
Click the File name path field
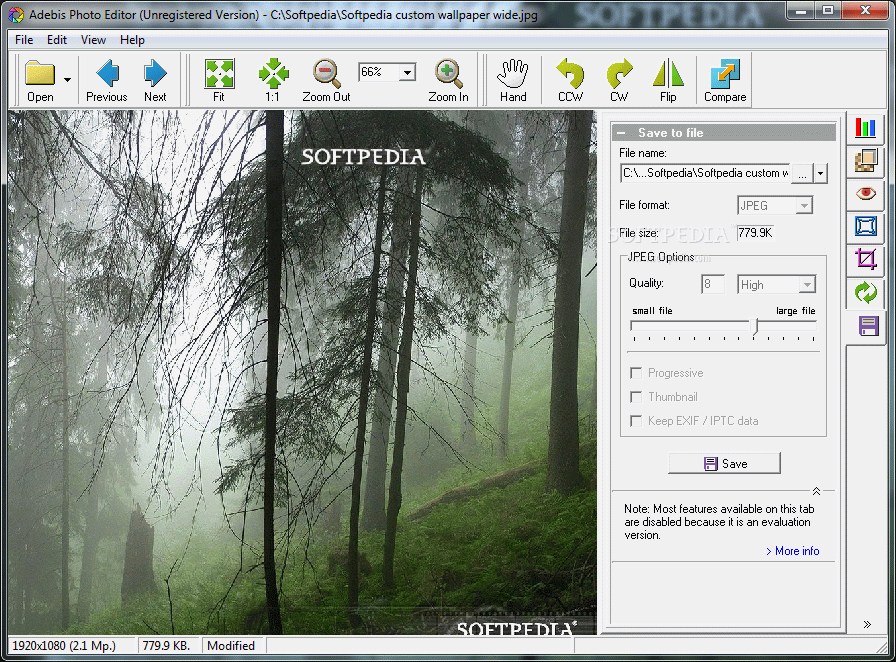705,173
